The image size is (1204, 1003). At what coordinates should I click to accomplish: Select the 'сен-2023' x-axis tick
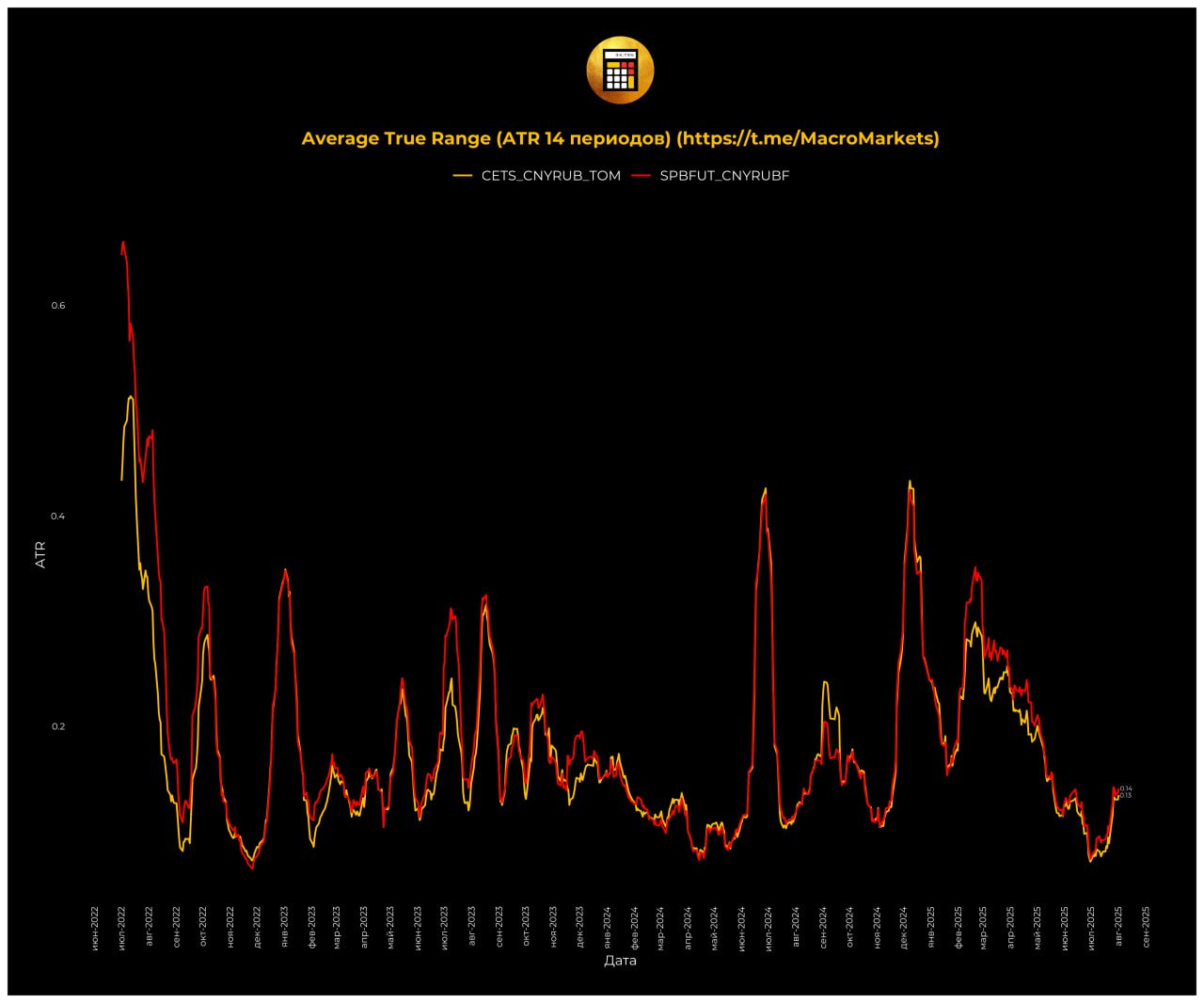click(x=499, y=926)
